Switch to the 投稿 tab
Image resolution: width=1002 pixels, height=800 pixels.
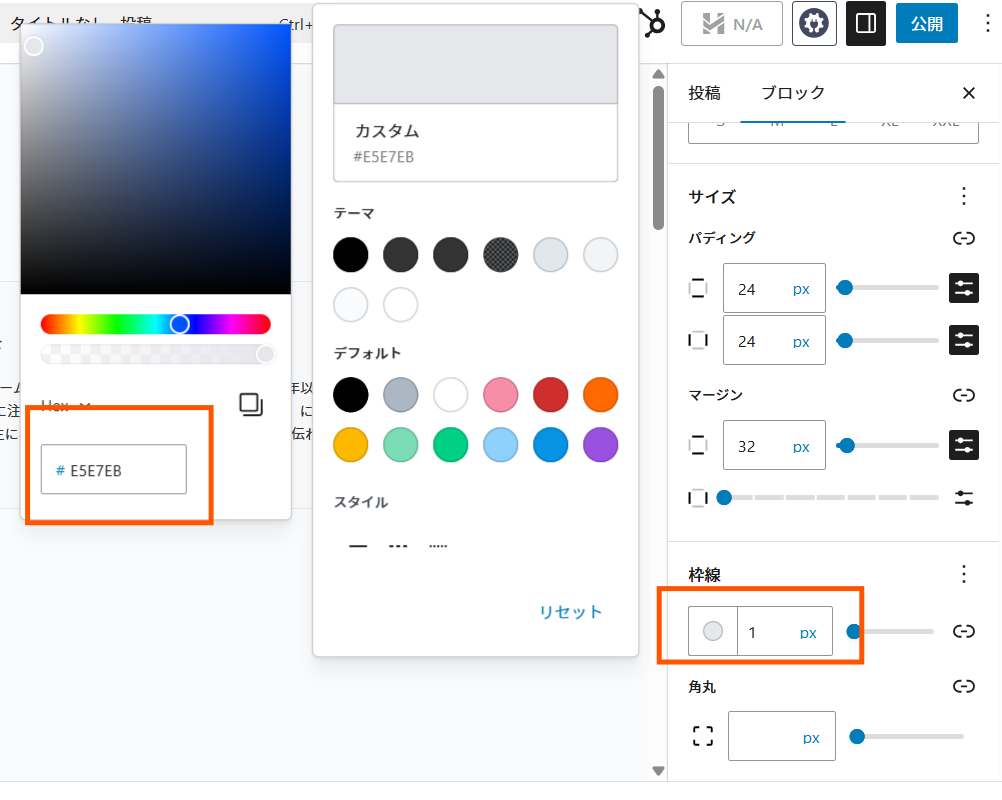point(704,93)
